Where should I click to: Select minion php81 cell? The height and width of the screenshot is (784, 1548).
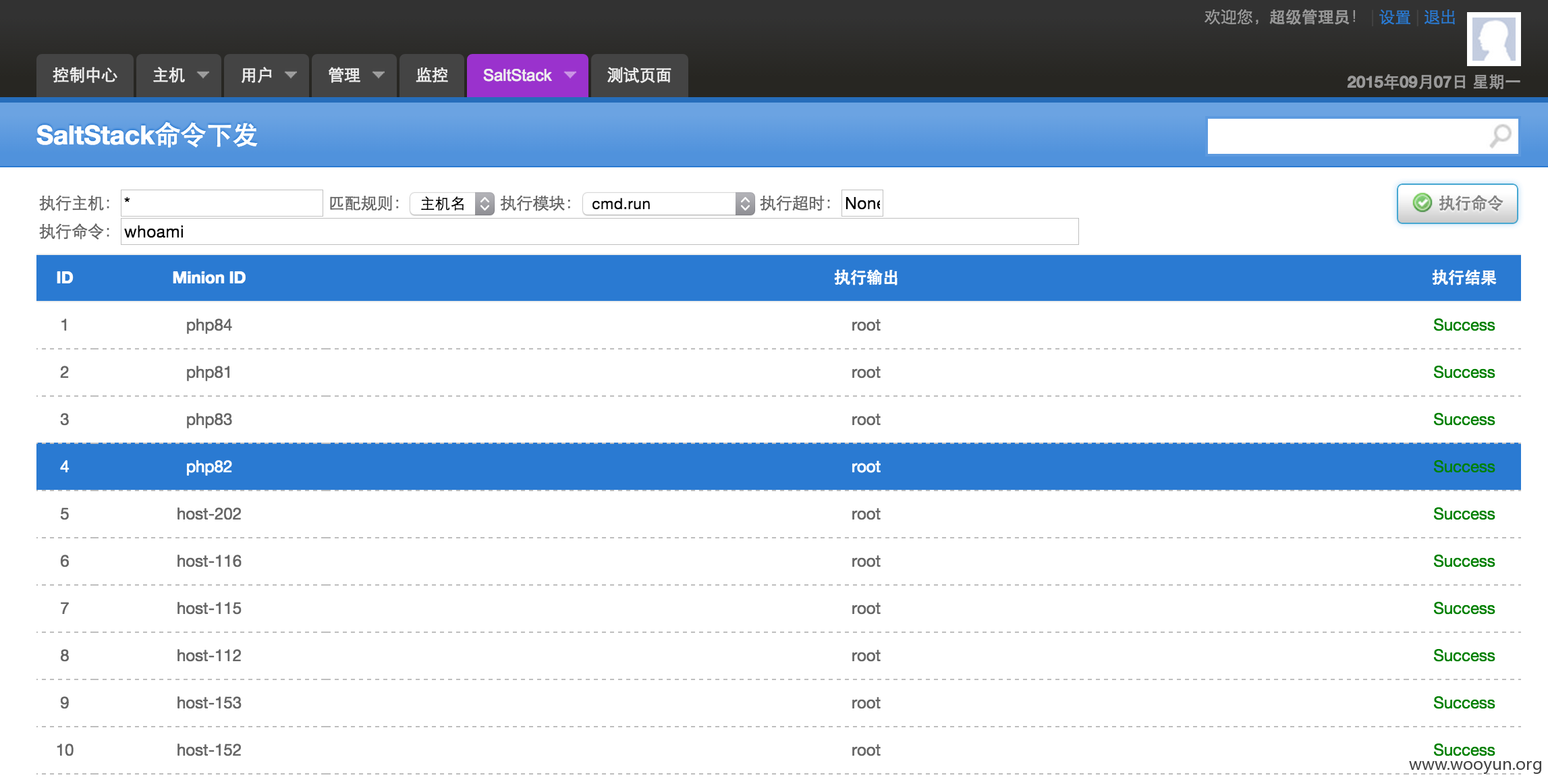209,372
